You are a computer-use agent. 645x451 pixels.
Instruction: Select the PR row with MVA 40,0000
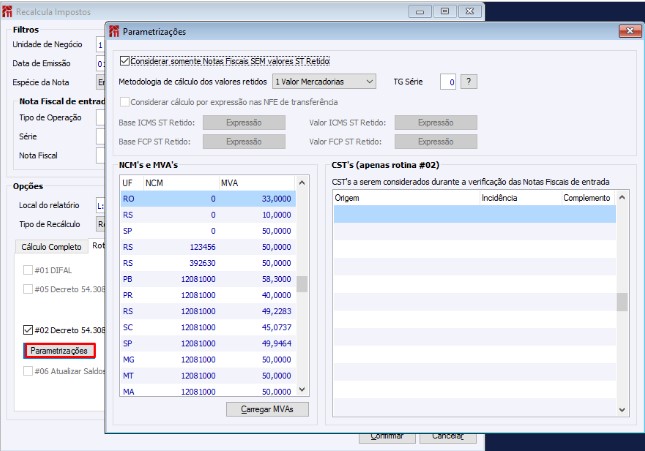(208, 295)
